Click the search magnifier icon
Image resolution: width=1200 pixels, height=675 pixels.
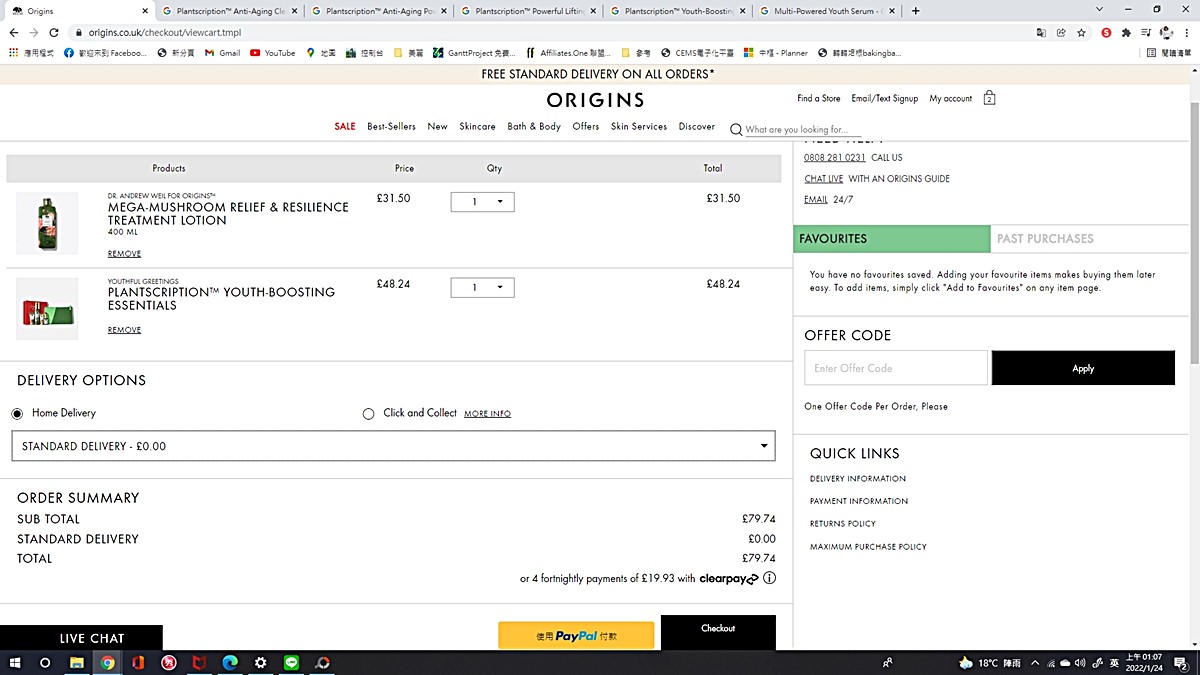pyautogui.click(x=736, y=129)
